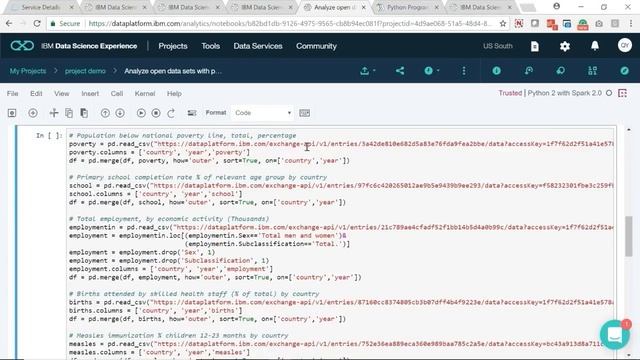
Task: Open the Format cell type dropdown
Action: tap(262, 113)
